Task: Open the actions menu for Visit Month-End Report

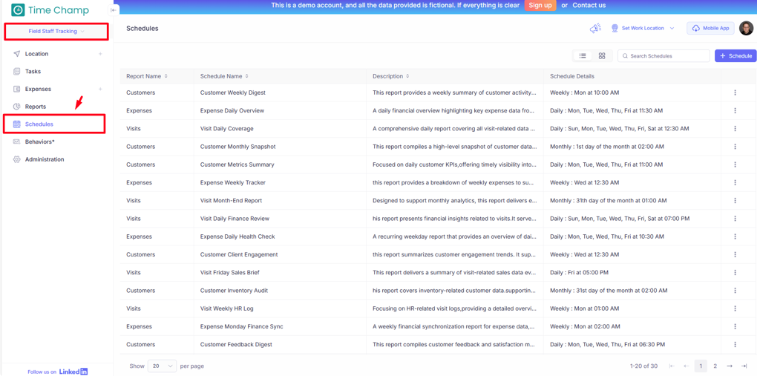Action: pos(735,200)
